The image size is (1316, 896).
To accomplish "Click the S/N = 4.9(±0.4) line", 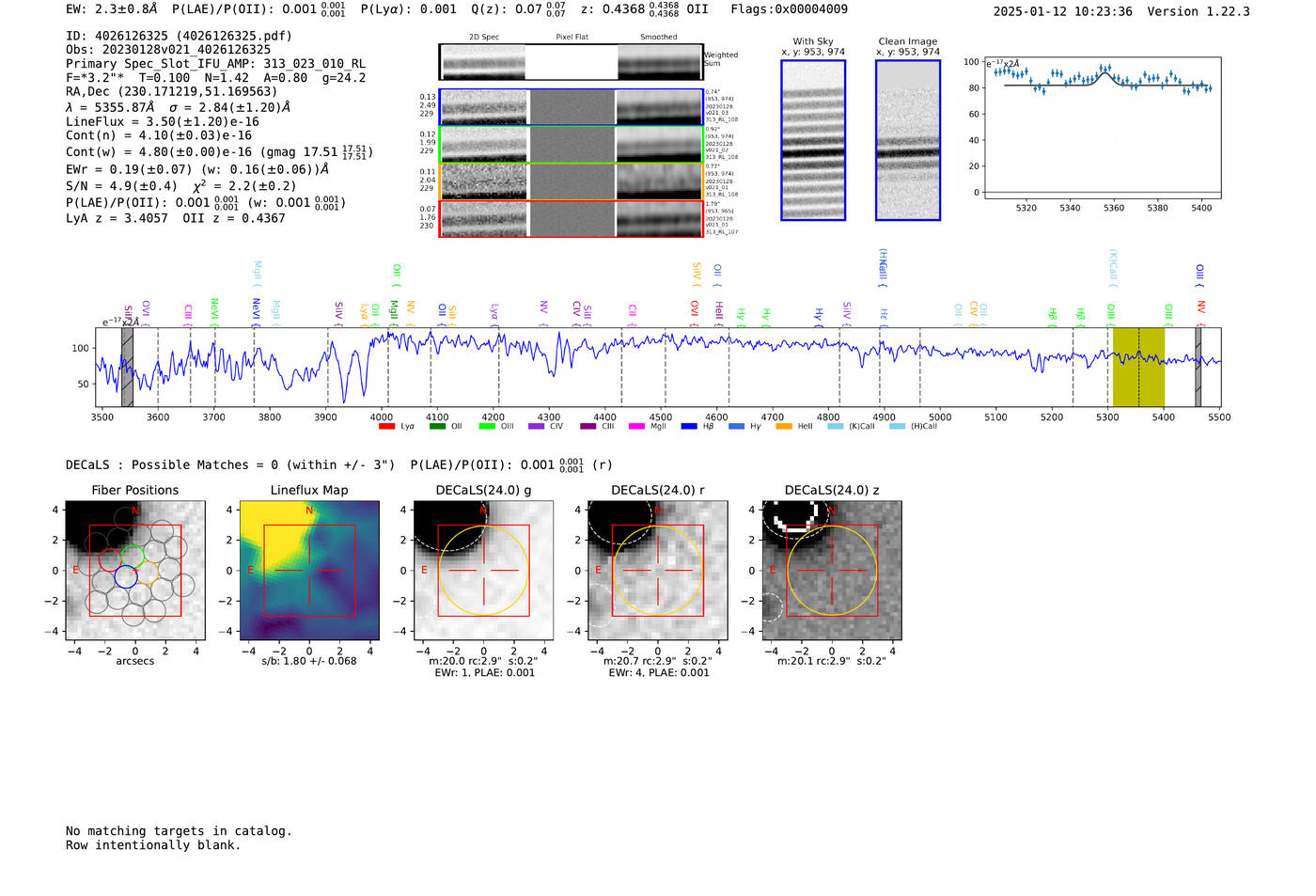I will pos(181,186).
